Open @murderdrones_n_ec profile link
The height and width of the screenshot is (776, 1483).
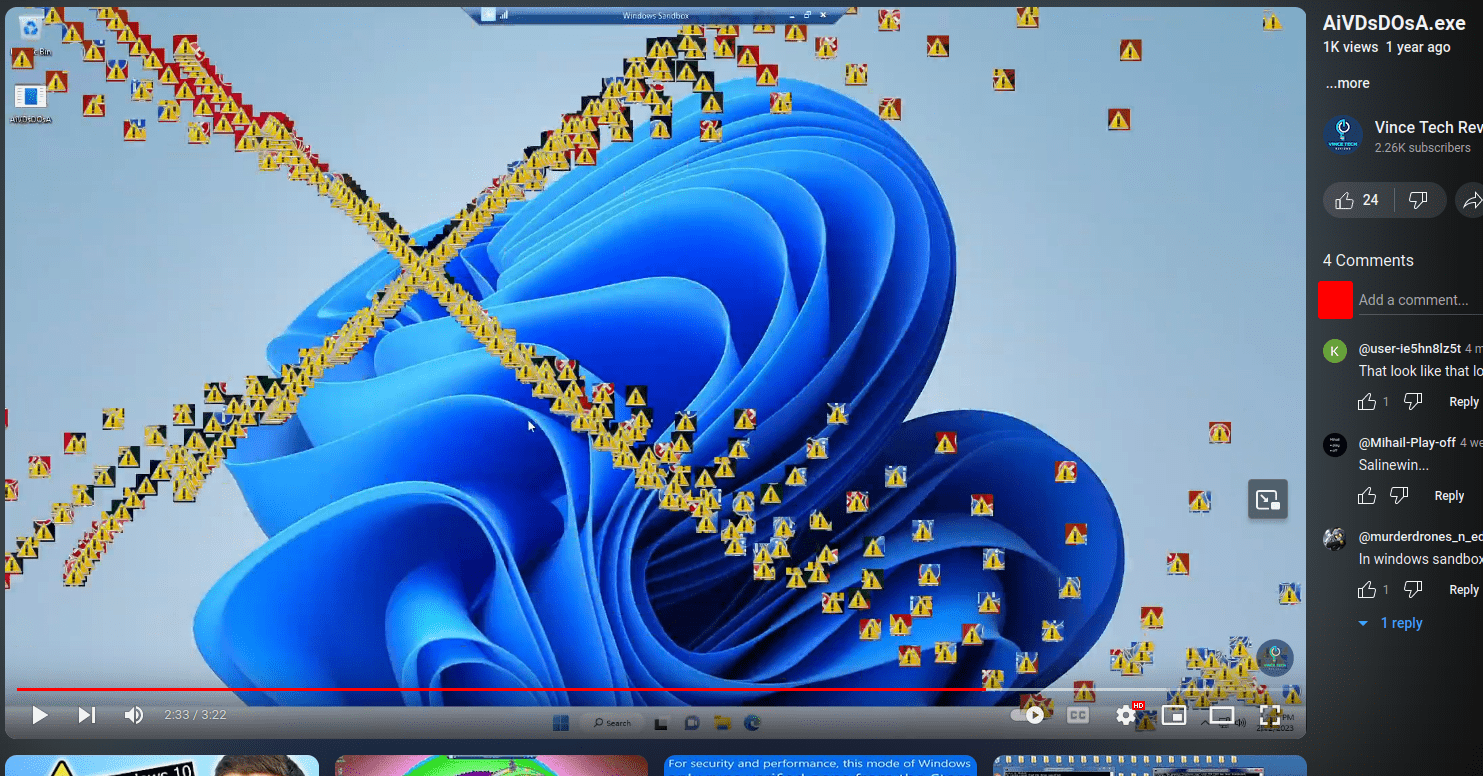1421,537
